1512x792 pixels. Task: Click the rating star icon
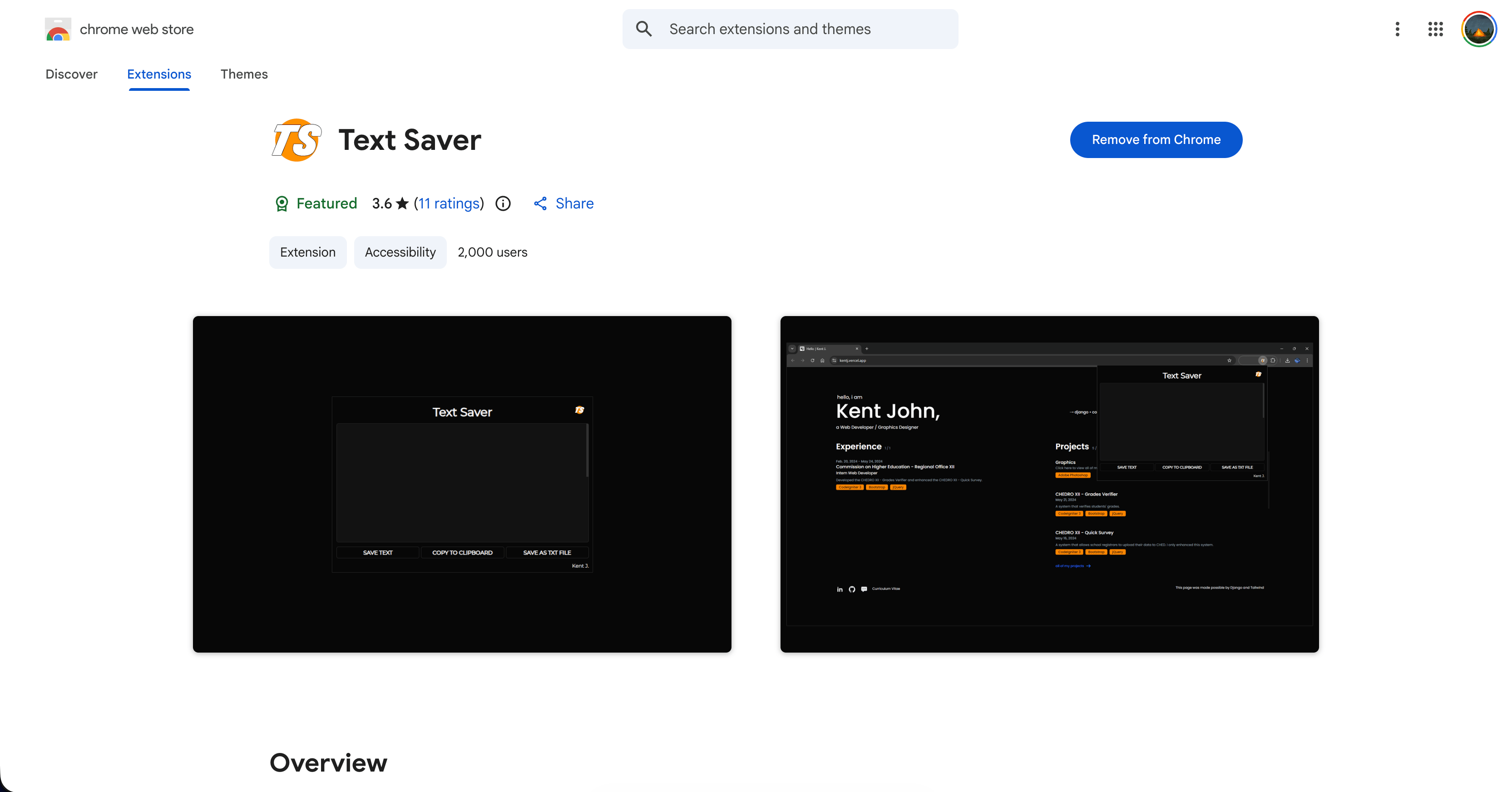[402, 203]
